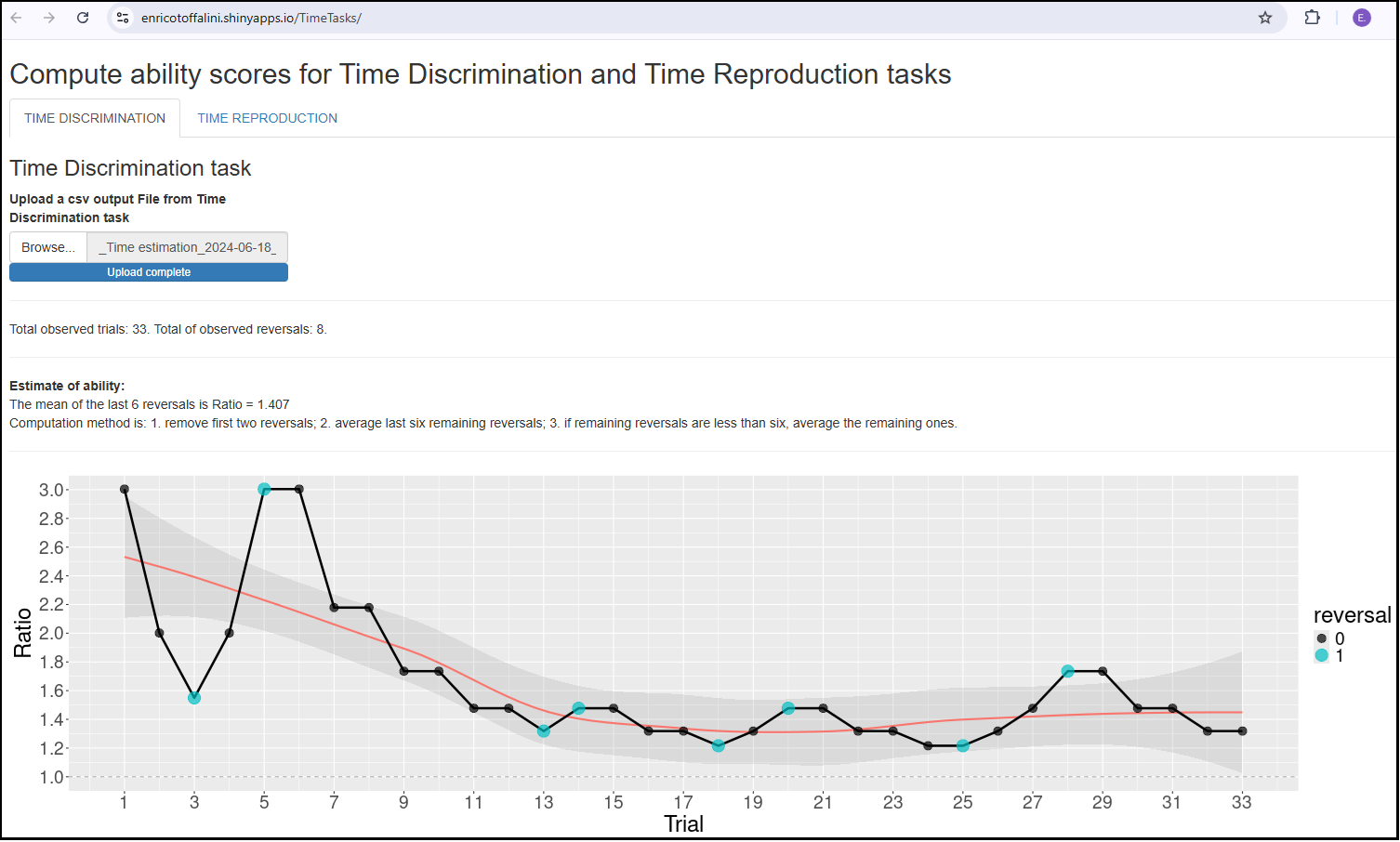Viewport: 1400px width, 842px height.
Task: Click legend swatch for reversal 0
Action: [x=1321, y=638]
